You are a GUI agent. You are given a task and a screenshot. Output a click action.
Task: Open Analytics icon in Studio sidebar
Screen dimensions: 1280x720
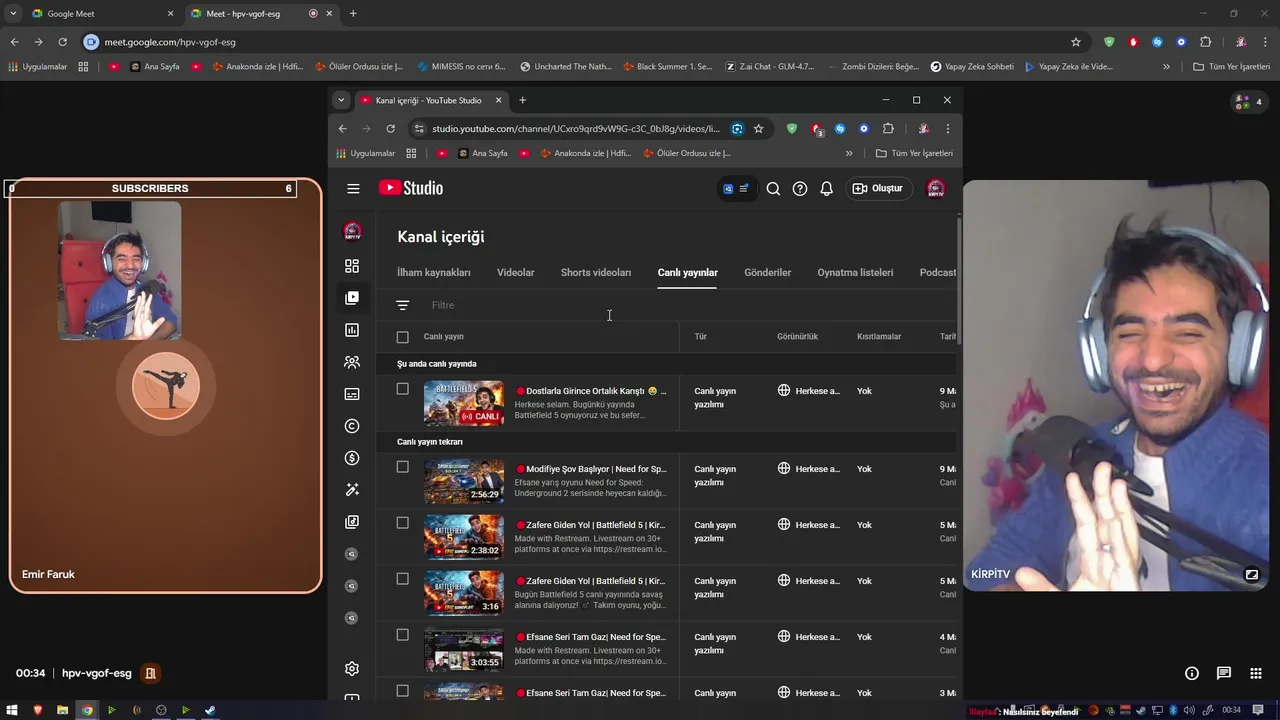coord(352,330)
